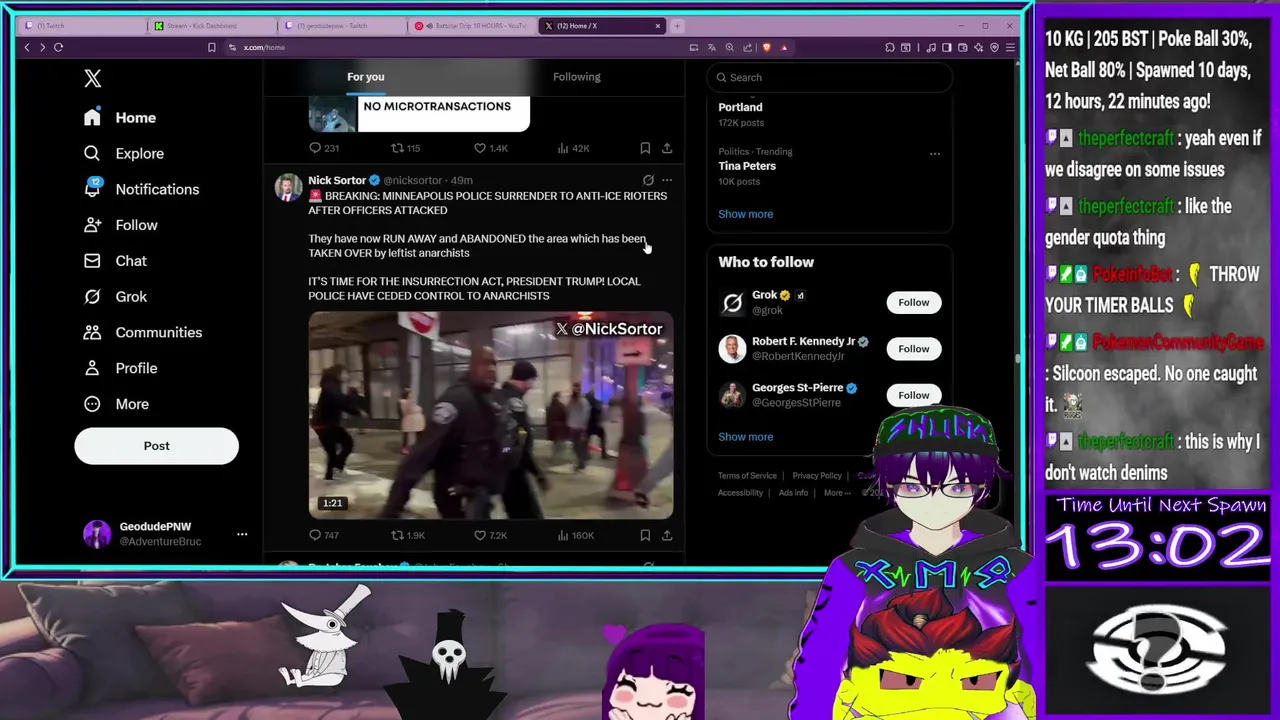Open Grok explain icon on Nick Sortor post
This screenshot has width=1280, height=720.
[648, 181]
